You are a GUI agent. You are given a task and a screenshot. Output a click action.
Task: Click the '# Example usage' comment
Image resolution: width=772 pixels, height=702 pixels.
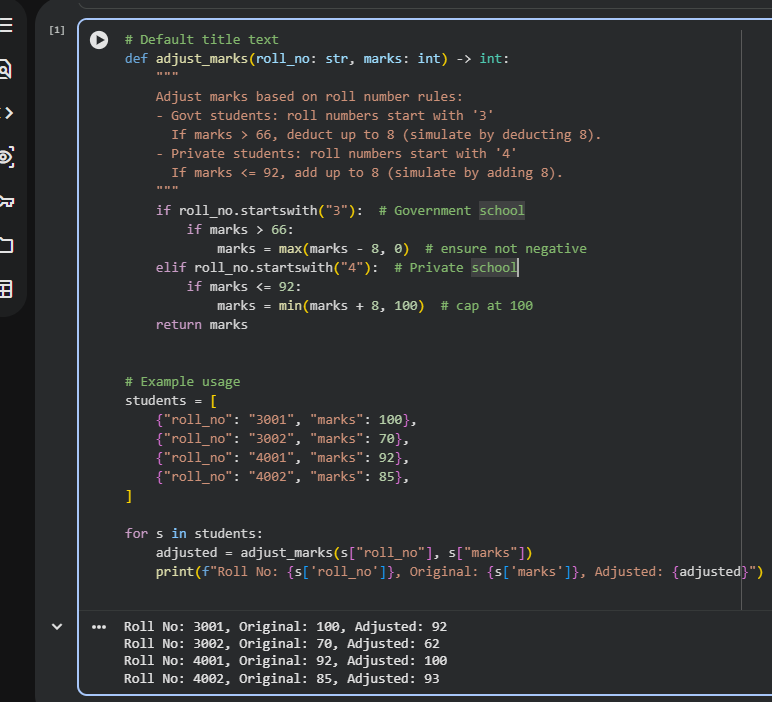(x=183, y=382)
